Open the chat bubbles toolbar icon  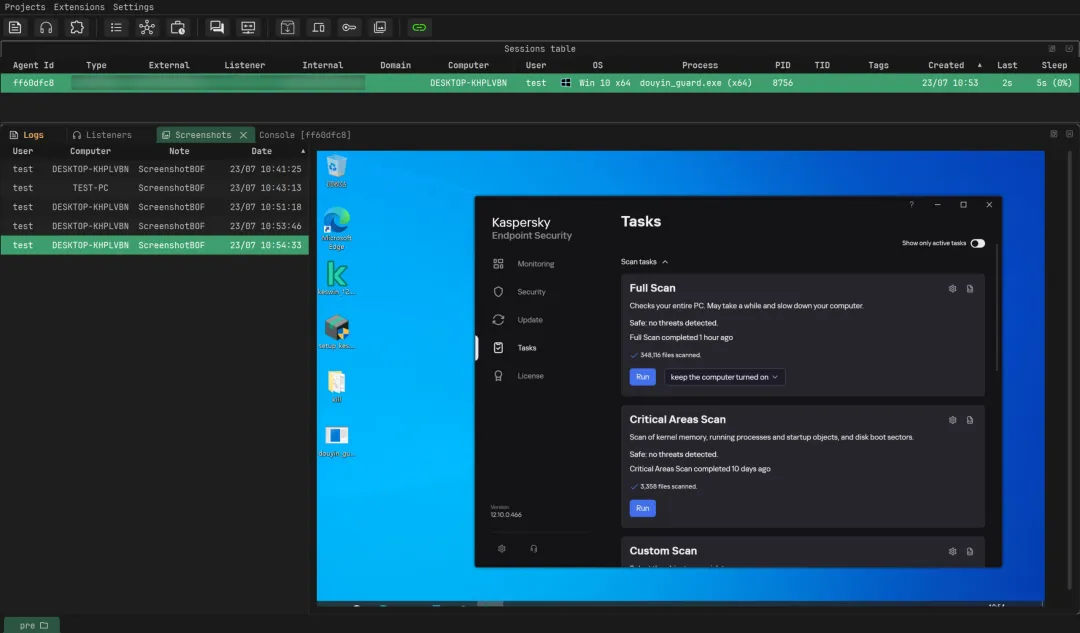[x=217, y=28]
